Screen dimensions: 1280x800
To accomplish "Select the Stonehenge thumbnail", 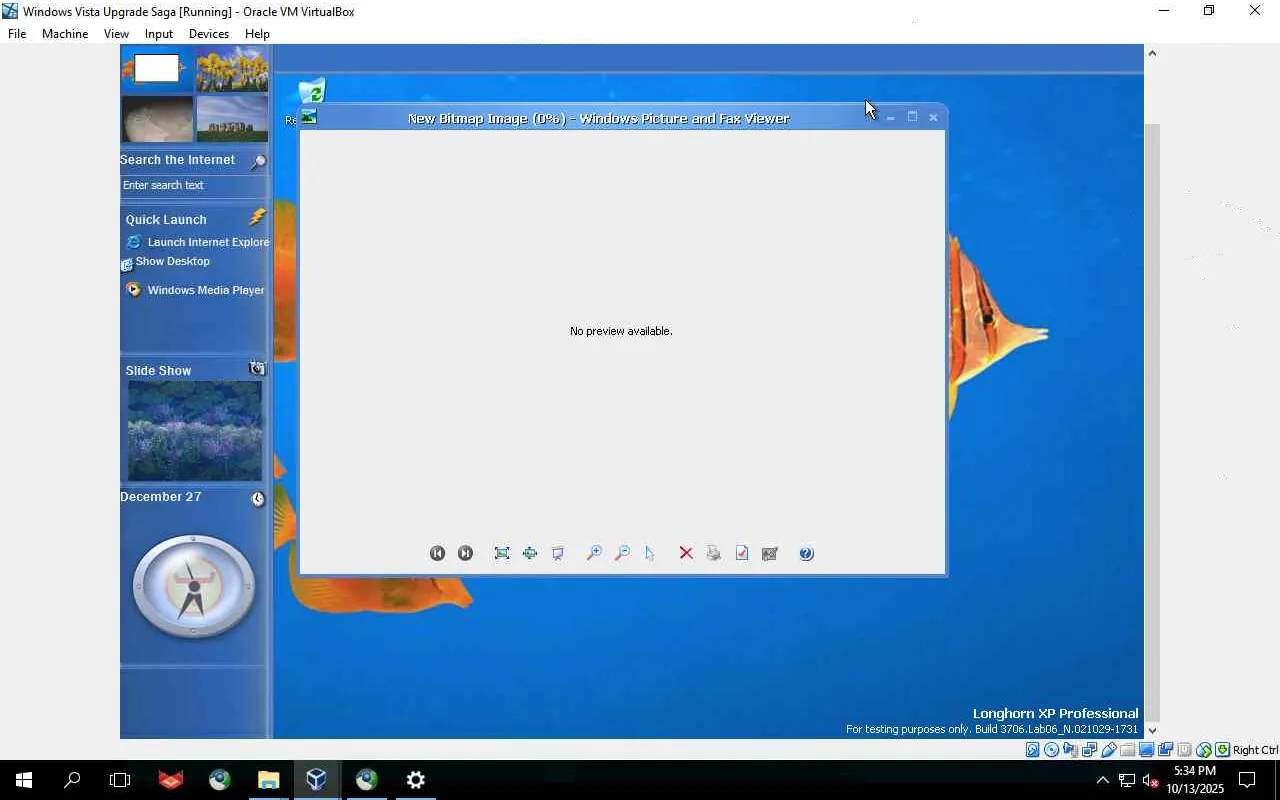I will [x=232, y=118].
